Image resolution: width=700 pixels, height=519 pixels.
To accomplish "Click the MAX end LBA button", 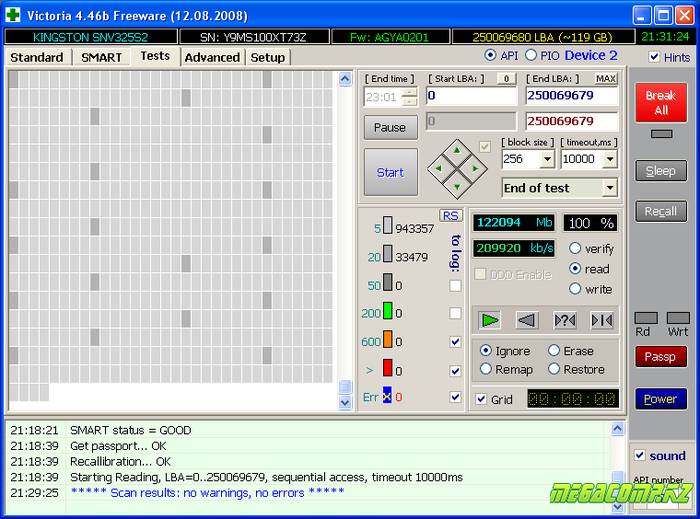I will click(x=606, y=78).
